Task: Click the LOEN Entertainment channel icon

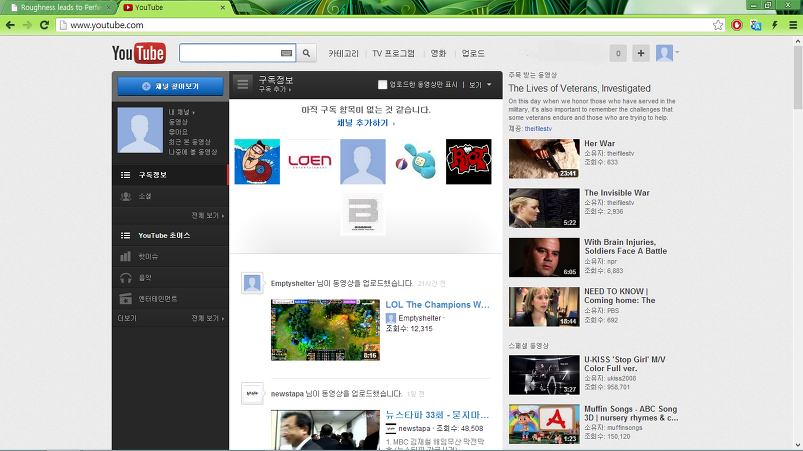Action: tap(310, 162)
